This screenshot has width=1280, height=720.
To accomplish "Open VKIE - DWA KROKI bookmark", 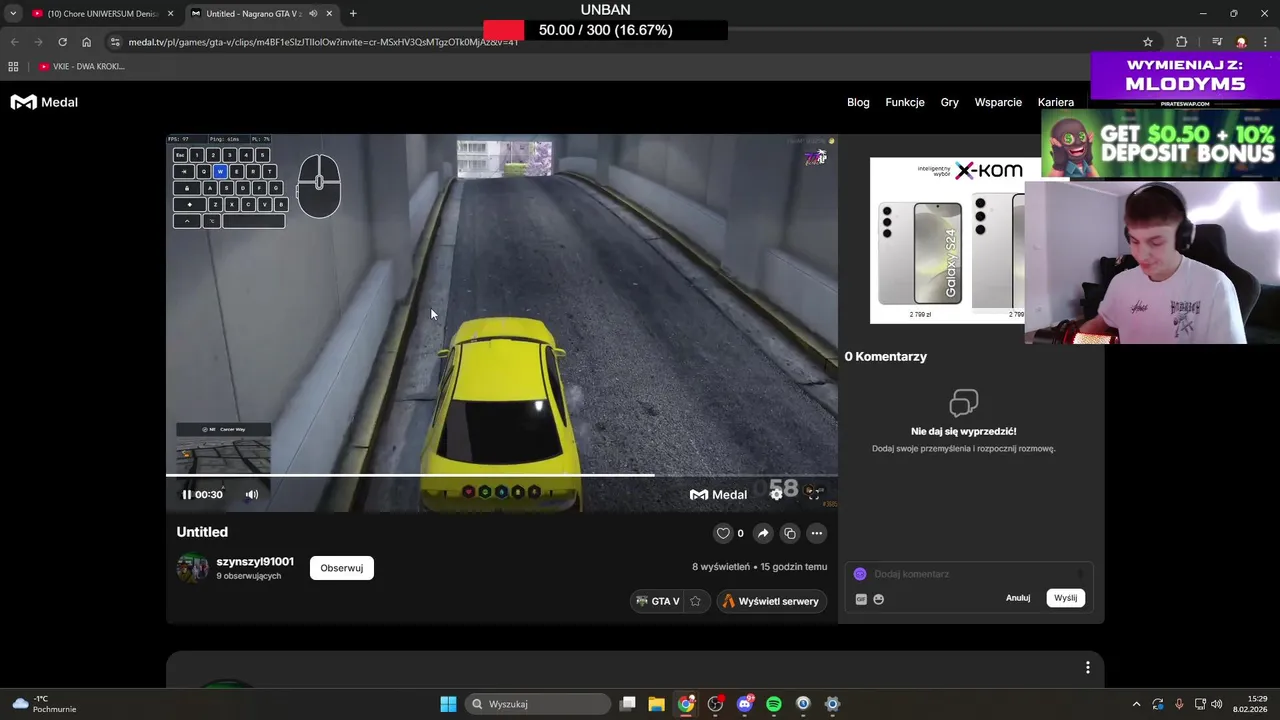I will pos(81,67).
